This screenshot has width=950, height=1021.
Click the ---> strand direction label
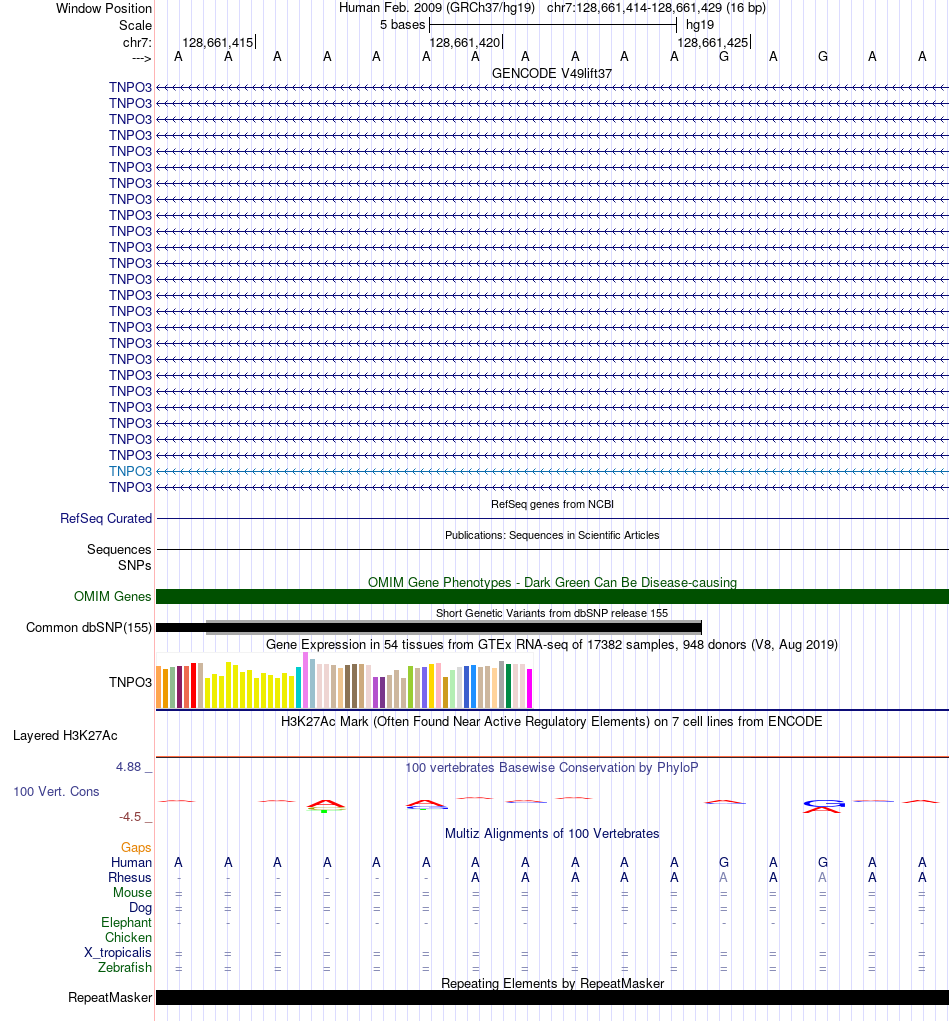pos(141,59)
